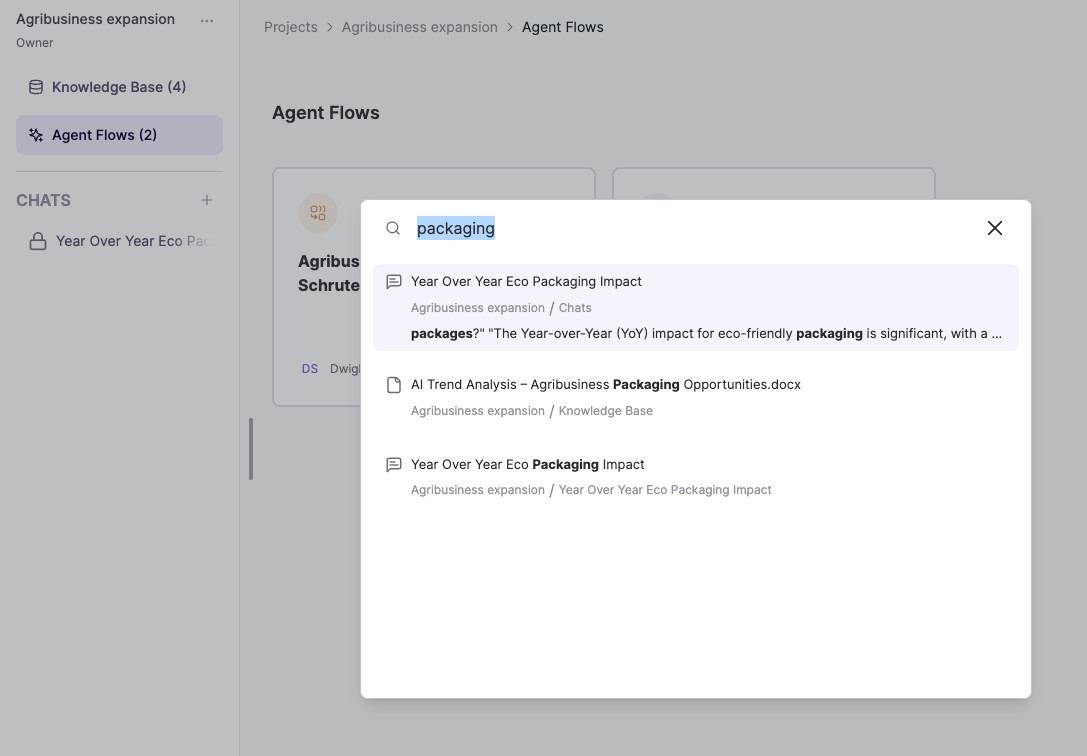
Task: Click the Year-over-Year (YoY) impact snippet text
Action: point(706,333)
